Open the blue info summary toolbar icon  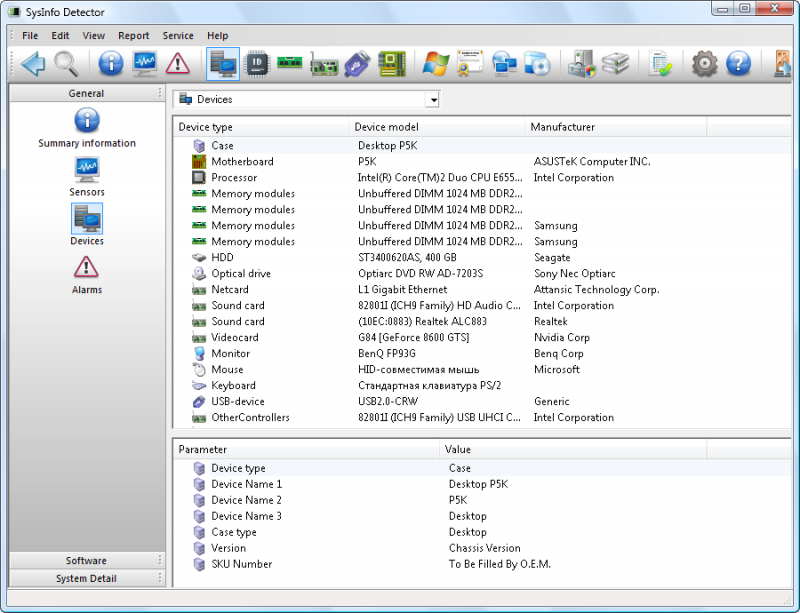click(x=111, y=65)
